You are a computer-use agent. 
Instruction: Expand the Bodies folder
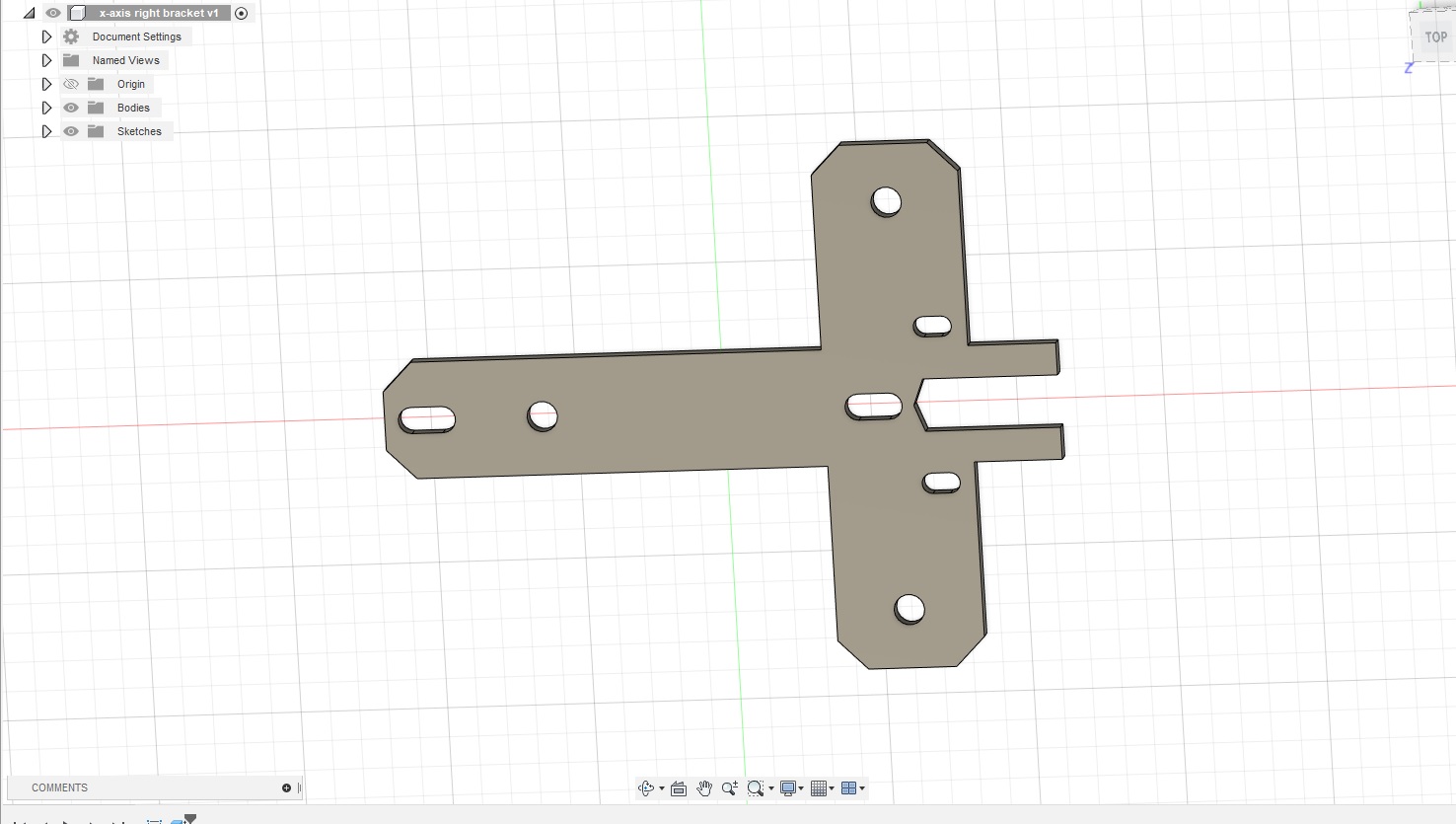click(x=46, y=108)
